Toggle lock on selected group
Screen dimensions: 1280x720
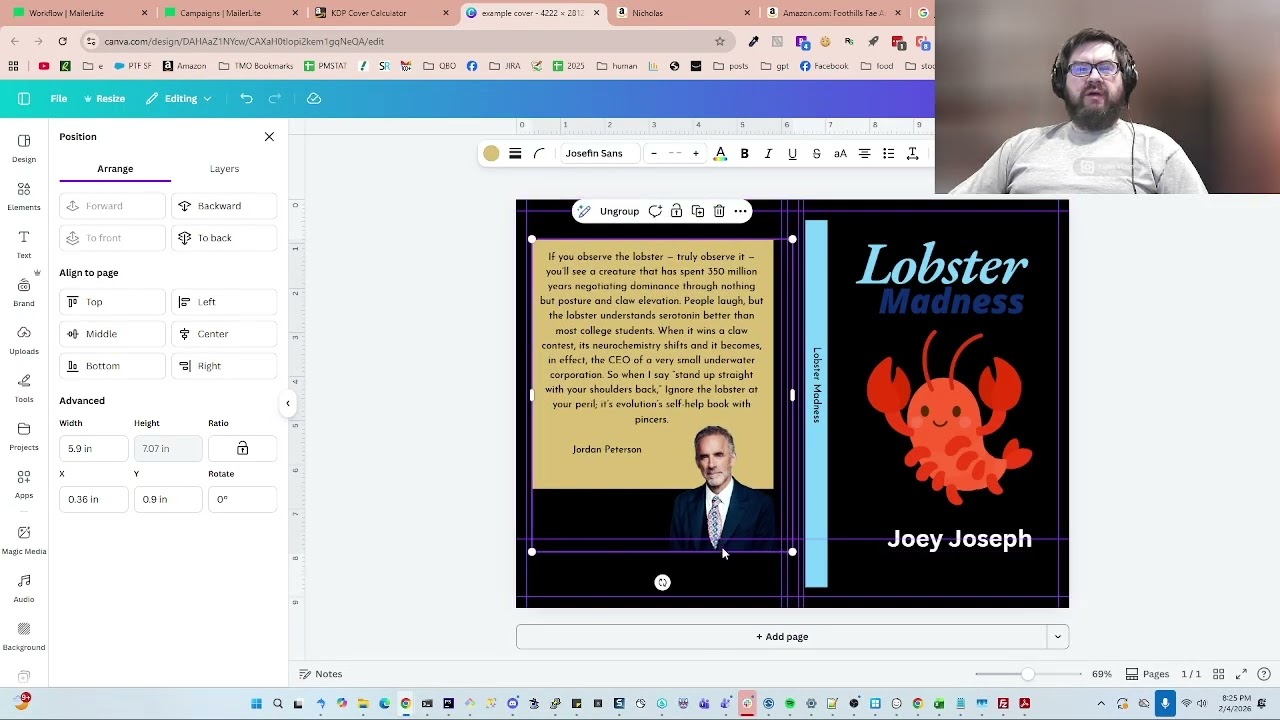point(676,211)
